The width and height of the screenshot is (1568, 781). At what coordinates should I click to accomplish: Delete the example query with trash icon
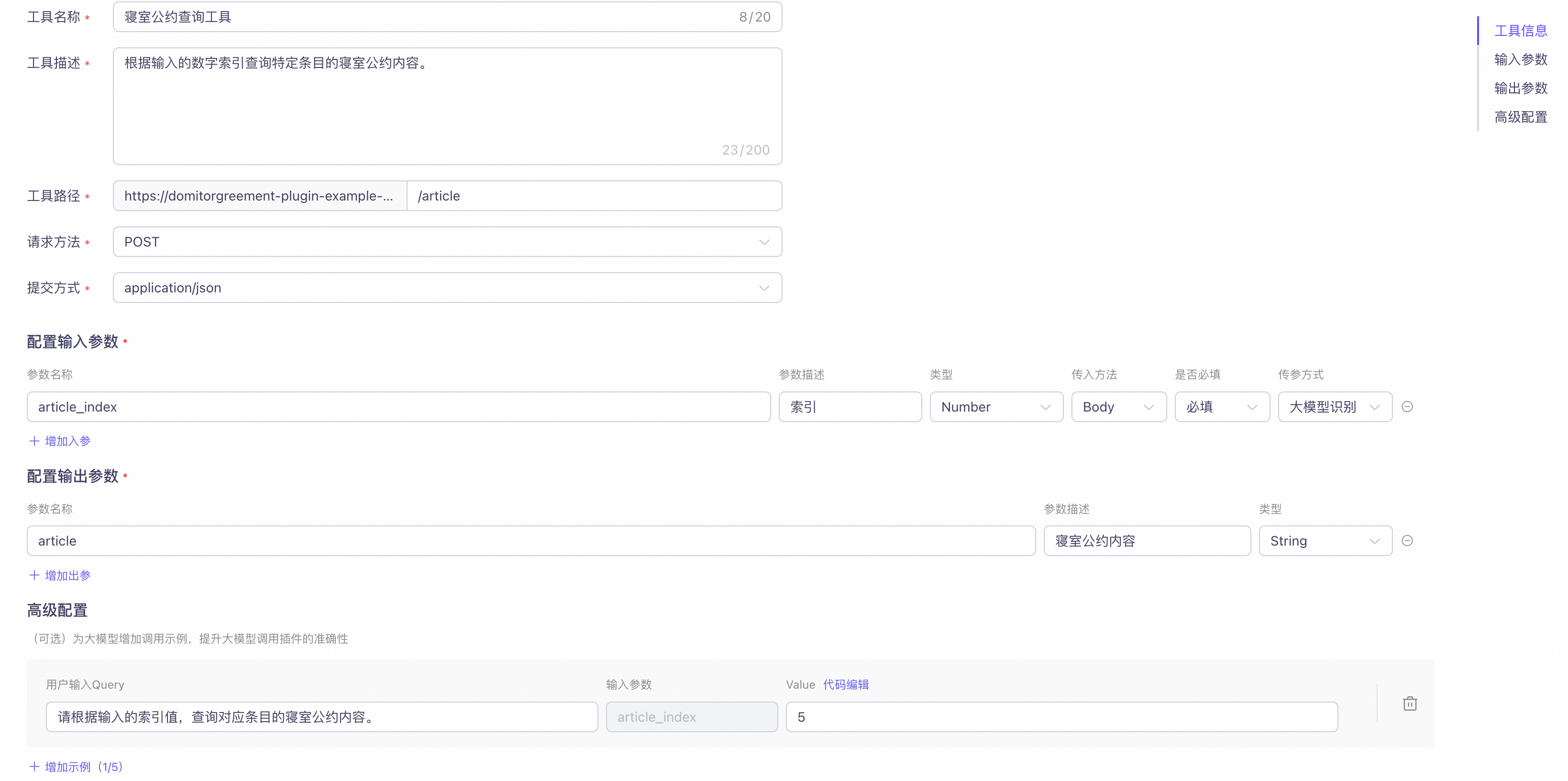click(1409, 703)
